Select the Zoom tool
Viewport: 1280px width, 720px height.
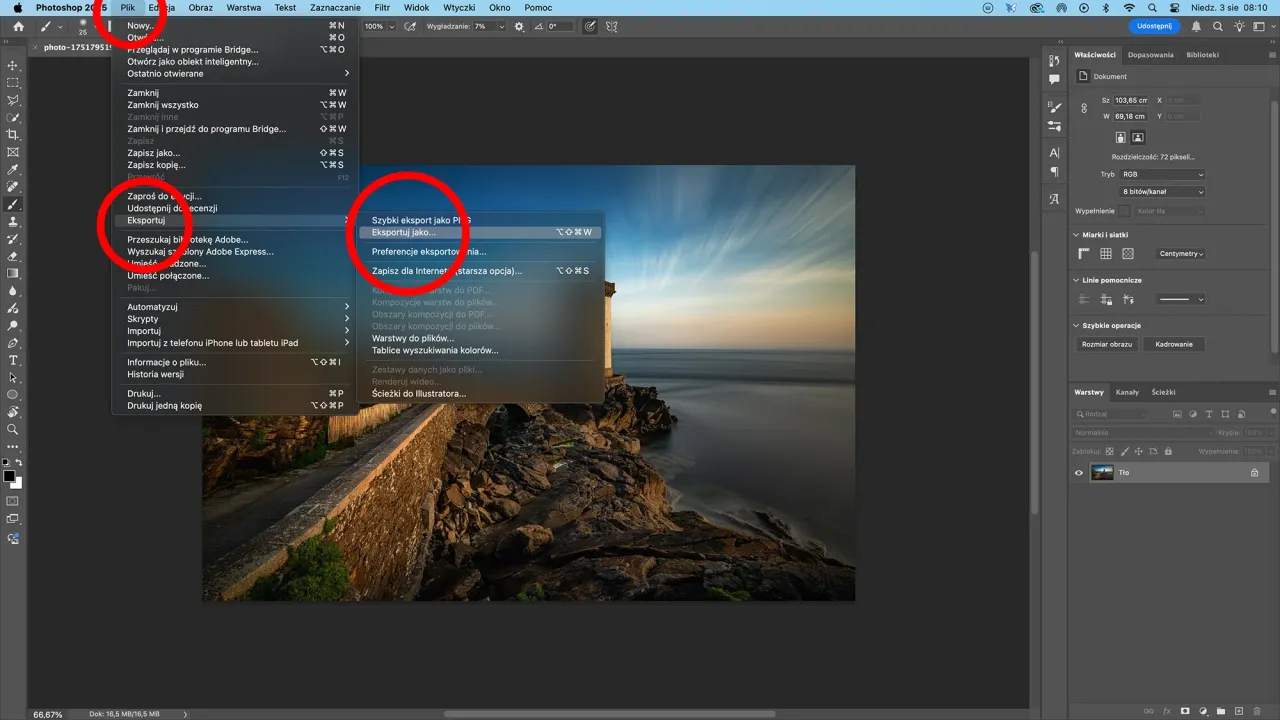tap(13, 430)
